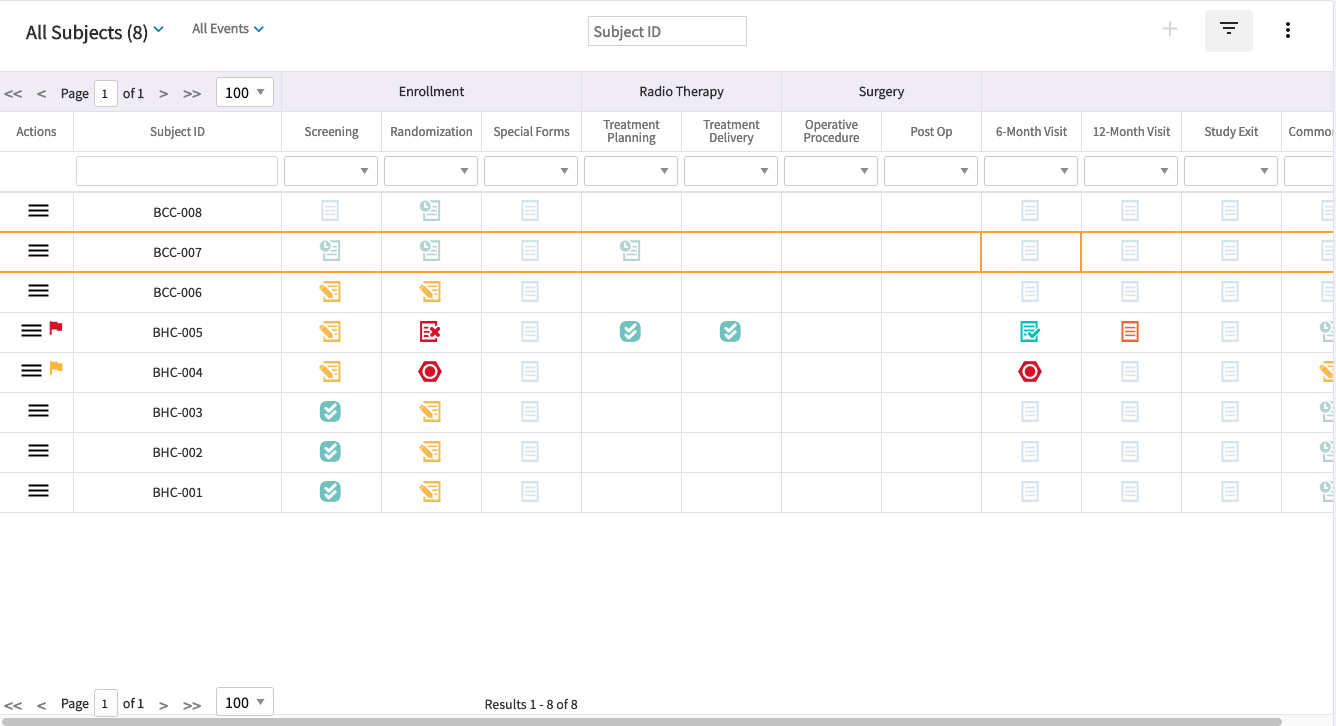Open BCC-007 Screening scheduled form icon

pyautogui.click(x=330, y=251)
